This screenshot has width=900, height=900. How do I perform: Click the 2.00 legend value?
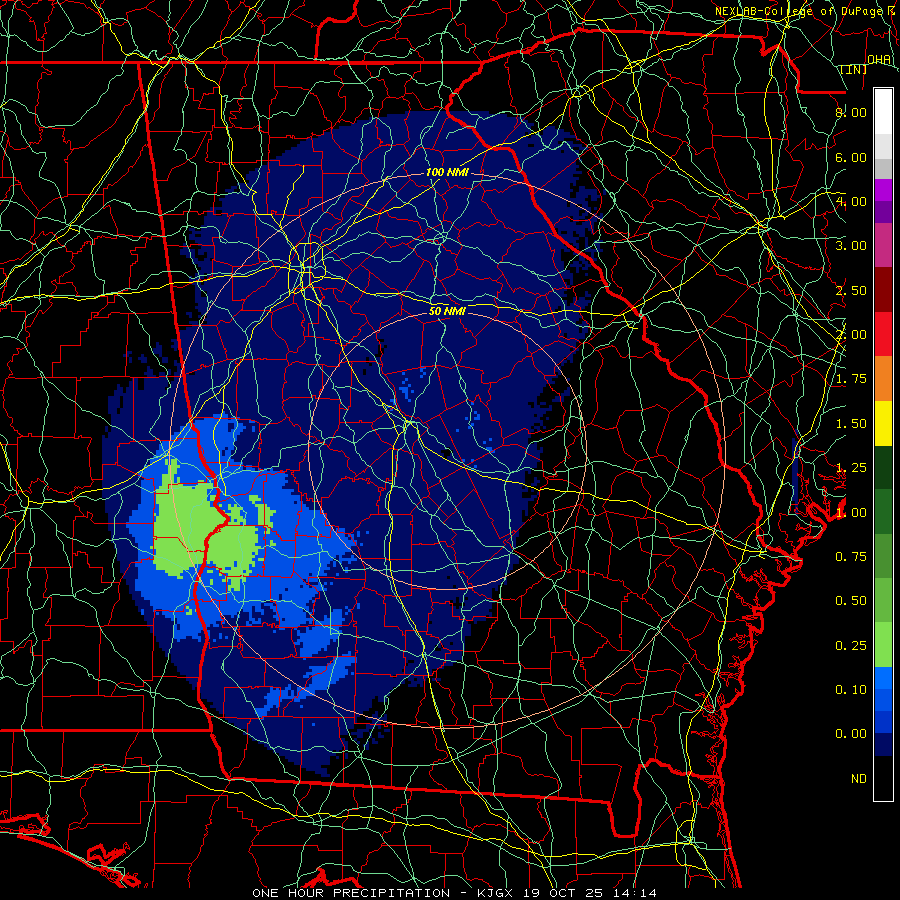click(851, 335)
